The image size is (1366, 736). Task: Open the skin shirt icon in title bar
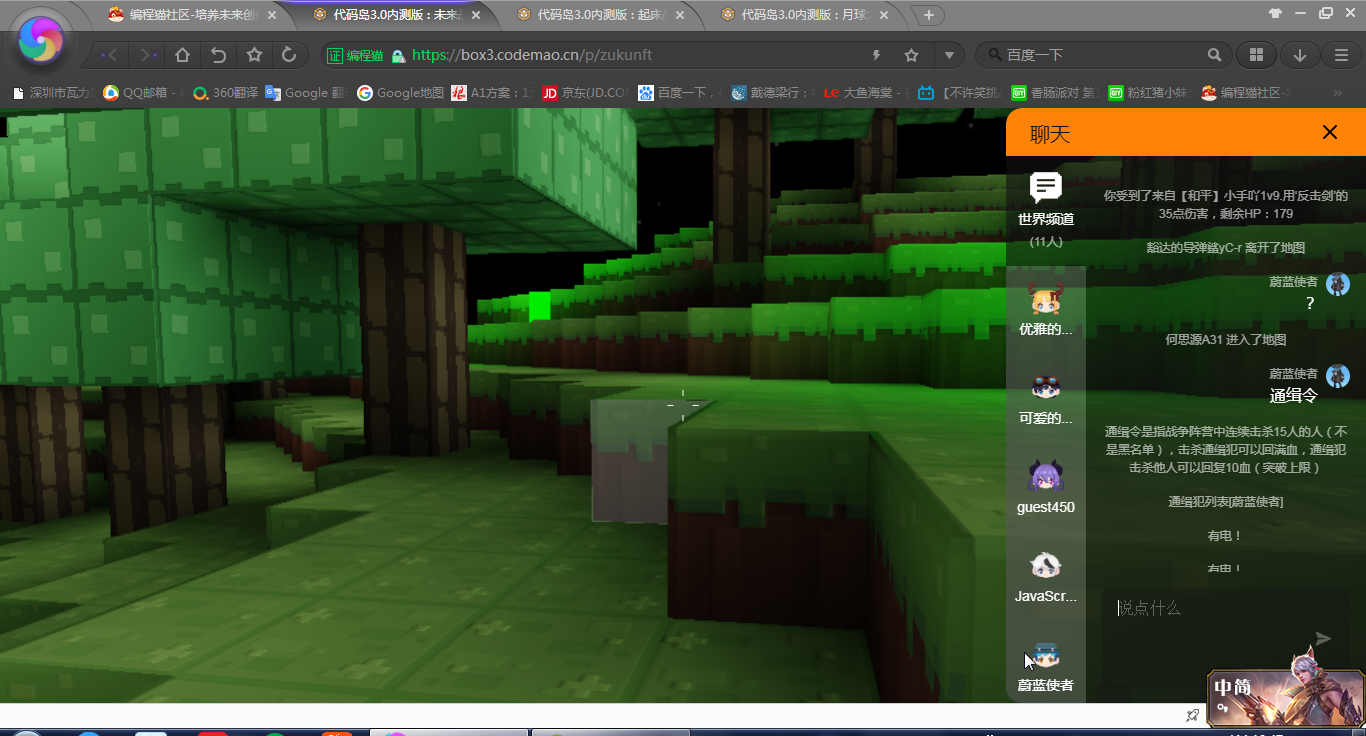[x=1275, y=14]
